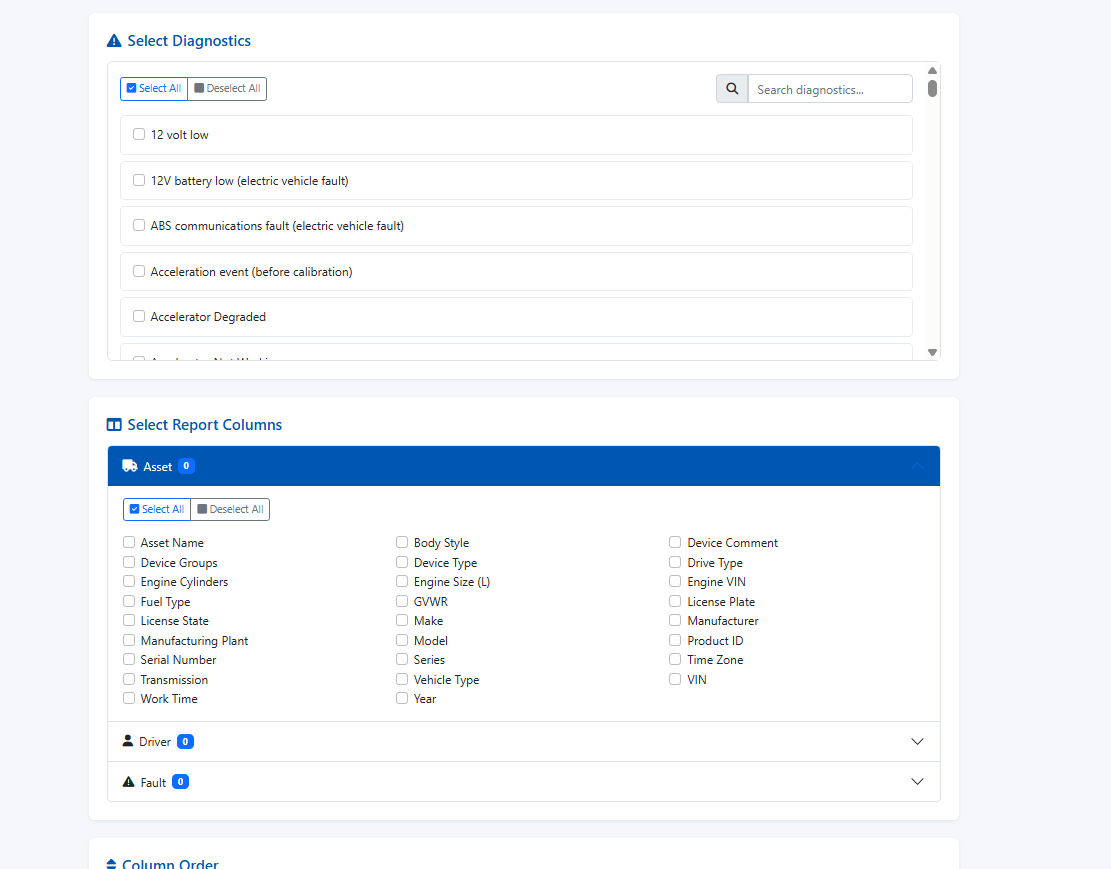Collapse the Asset accordion section
This screenshot has height=869, width=1111.
tap(917, 466)
